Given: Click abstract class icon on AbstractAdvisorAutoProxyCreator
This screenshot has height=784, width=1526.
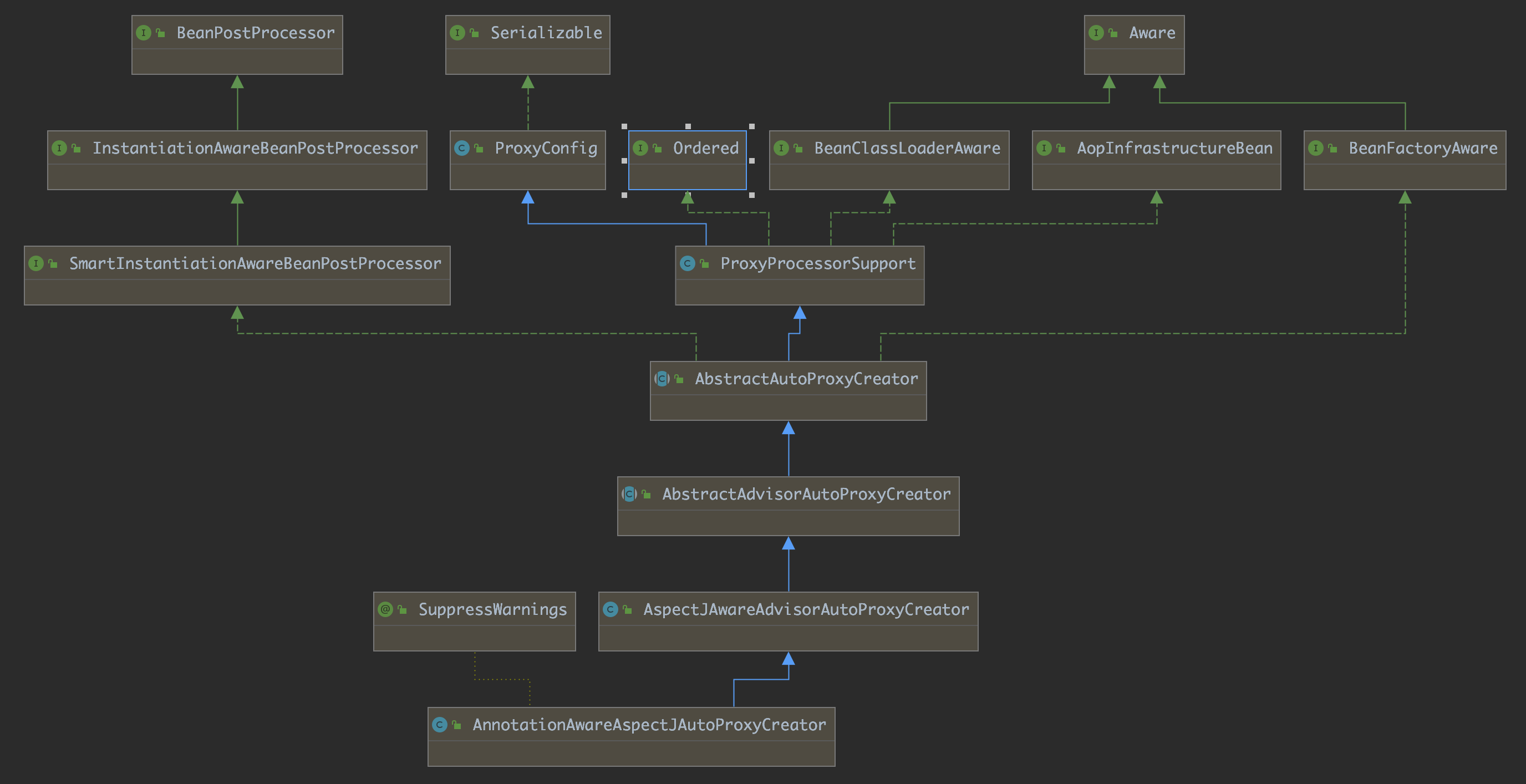Looking at the screenshot, I should pyautogui.click(x=629, y=494).
